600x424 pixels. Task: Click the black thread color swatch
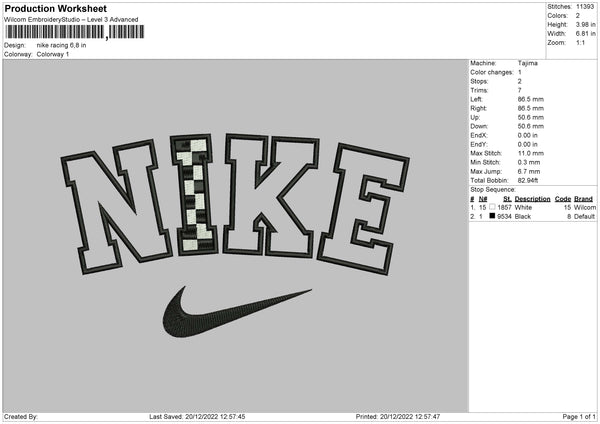[x=492, y=216]
